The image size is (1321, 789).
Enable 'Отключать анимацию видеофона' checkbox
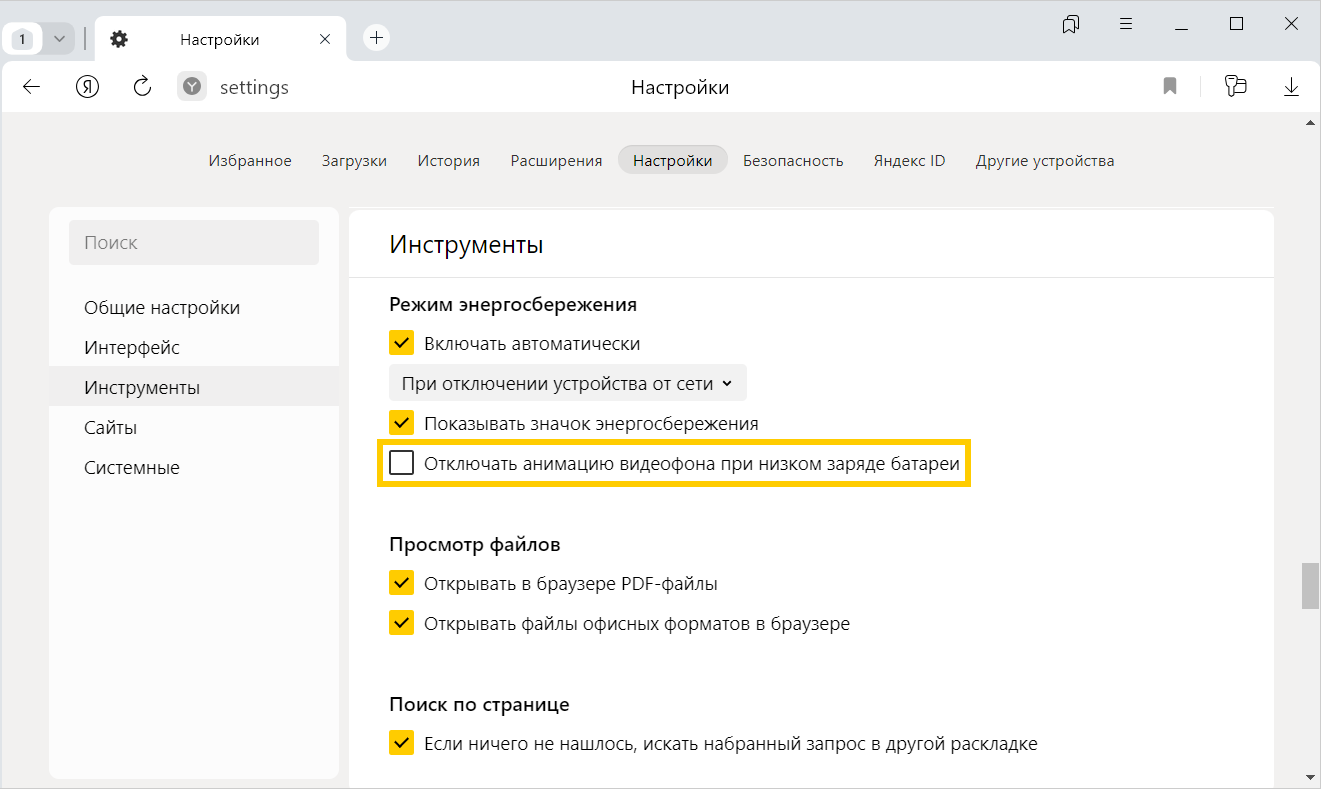pos(401,463)
